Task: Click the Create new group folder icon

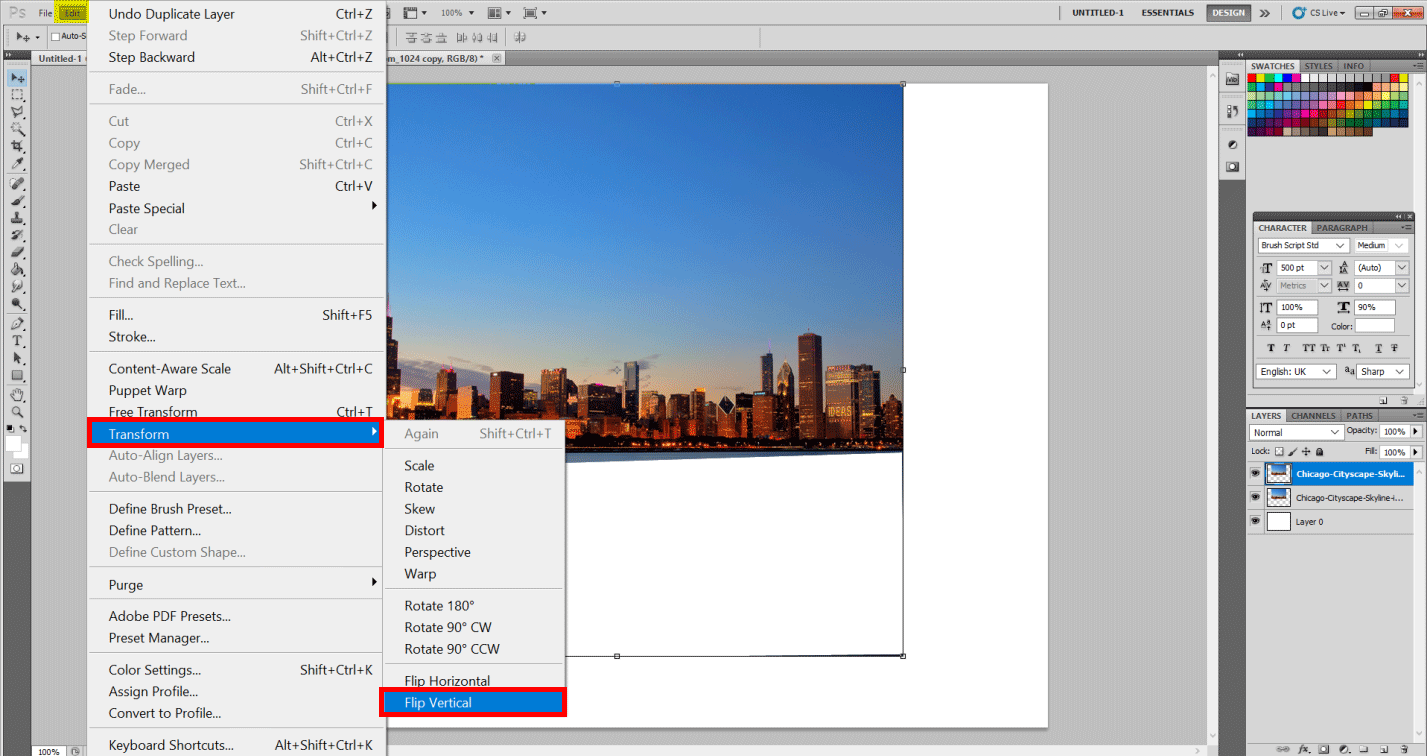Action: [x=1362, y=748]
